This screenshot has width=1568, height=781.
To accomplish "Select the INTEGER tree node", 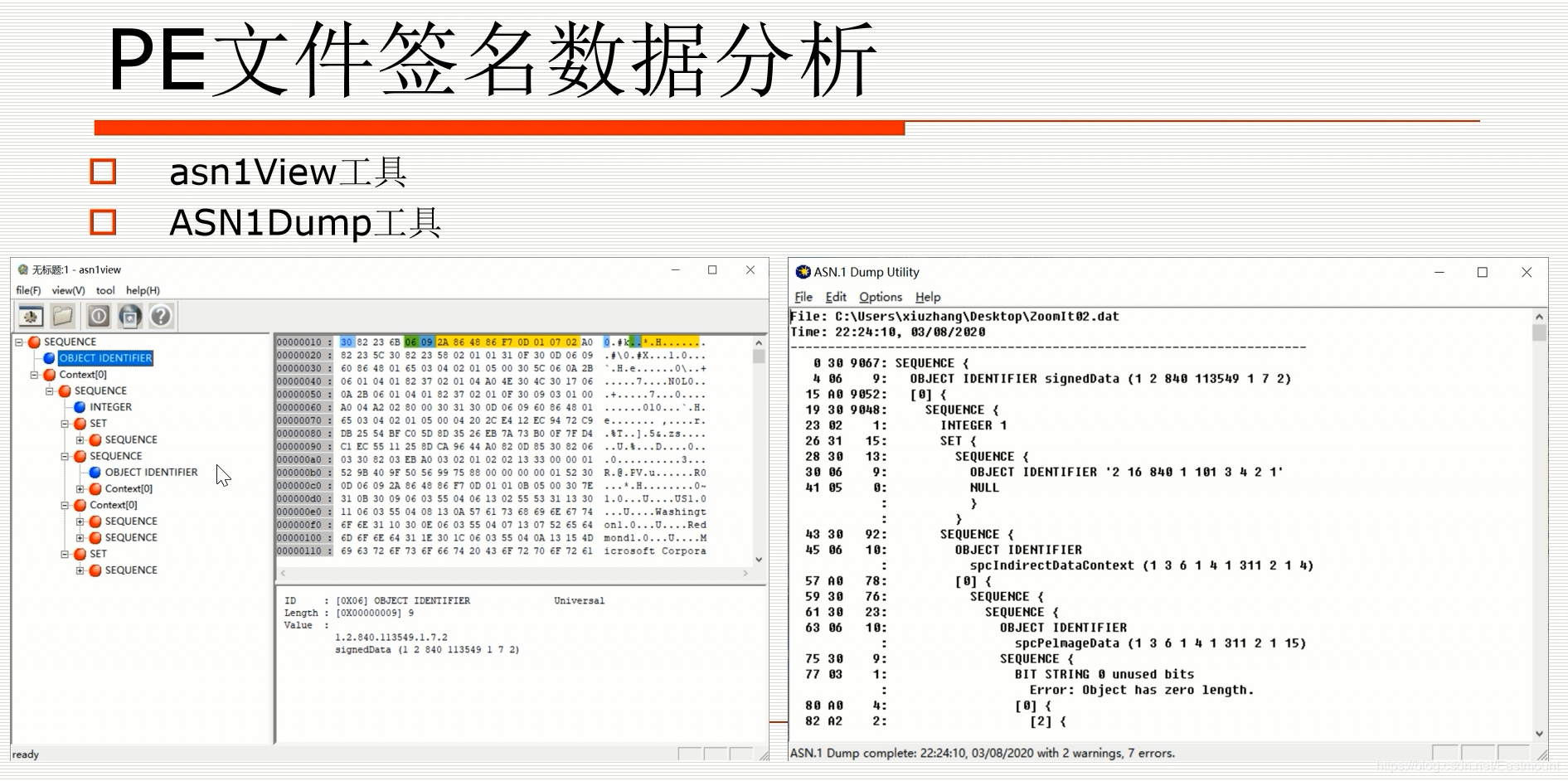I will tap(110, 407).
